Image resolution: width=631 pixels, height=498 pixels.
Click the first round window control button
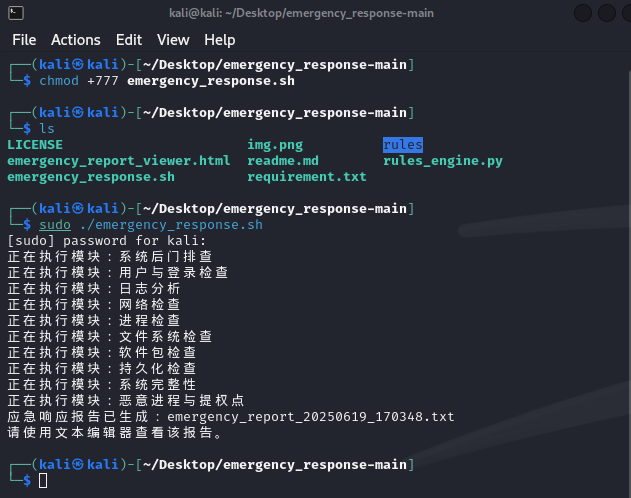coord(582,13)
